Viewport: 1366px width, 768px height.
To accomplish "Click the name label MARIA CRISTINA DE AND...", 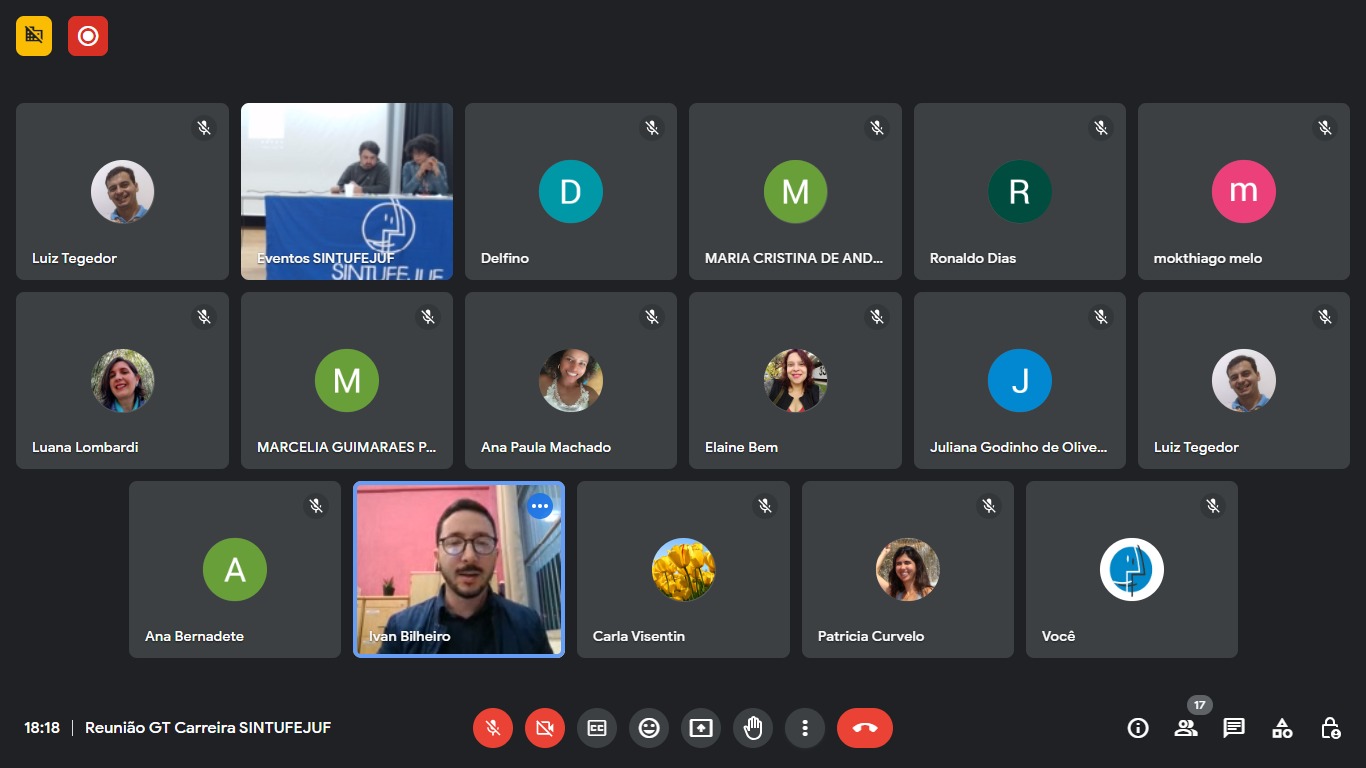I will pos(794,258).
